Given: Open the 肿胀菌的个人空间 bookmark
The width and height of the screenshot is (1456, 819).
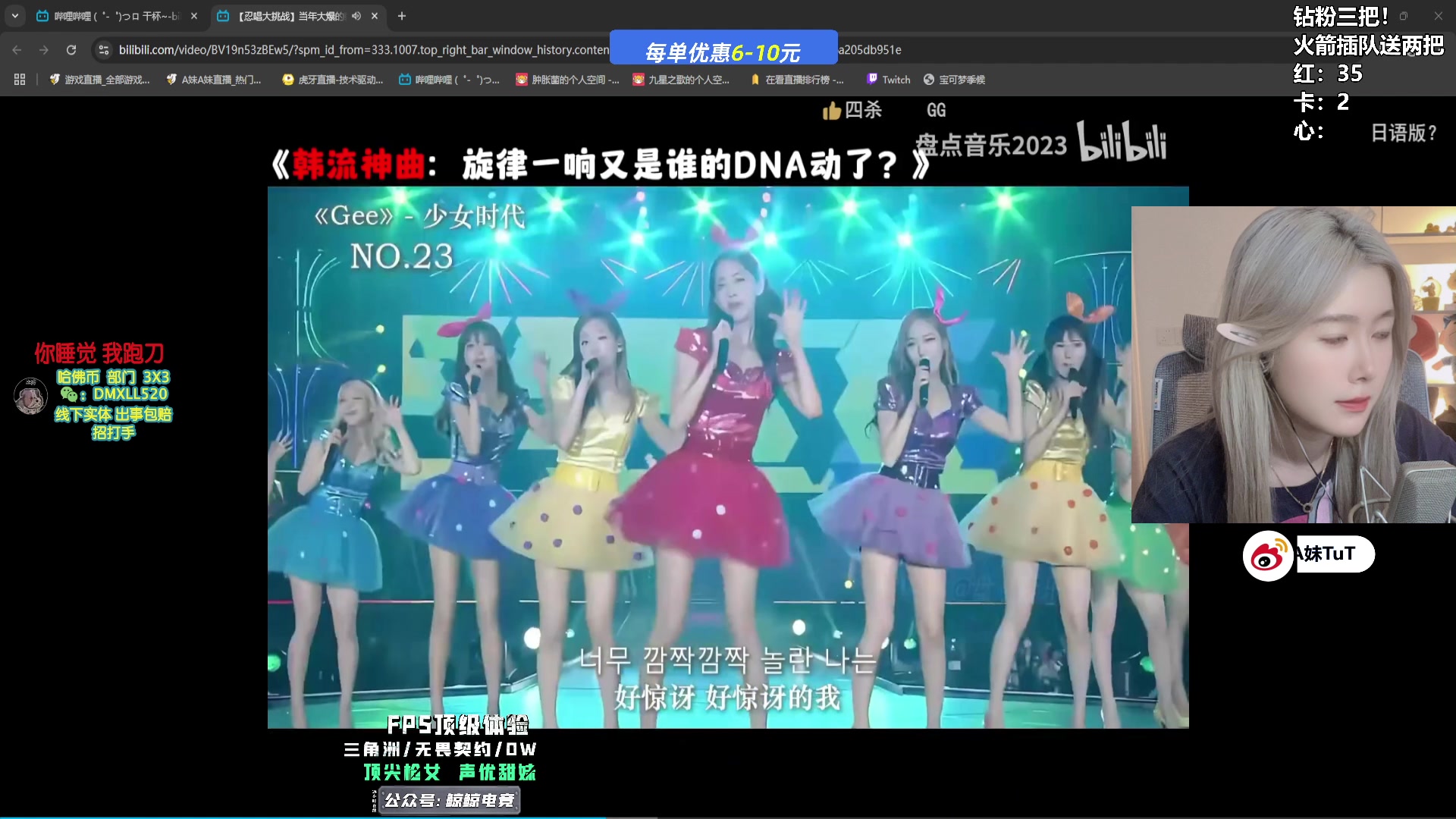Looking at the screenshot, I should (568, 80).
